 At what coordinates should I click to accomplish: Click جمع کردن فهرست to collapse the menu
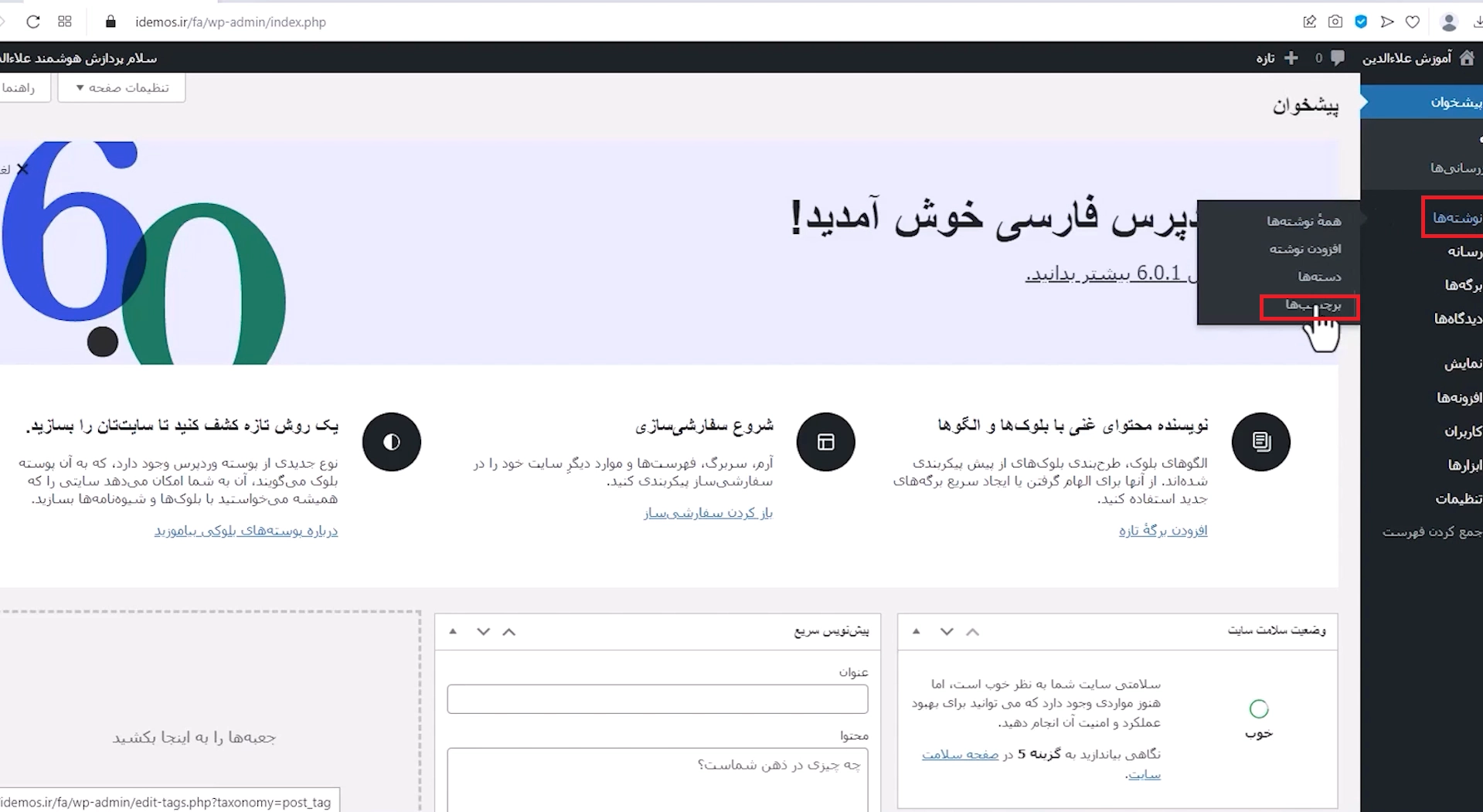pos(1431,532)
